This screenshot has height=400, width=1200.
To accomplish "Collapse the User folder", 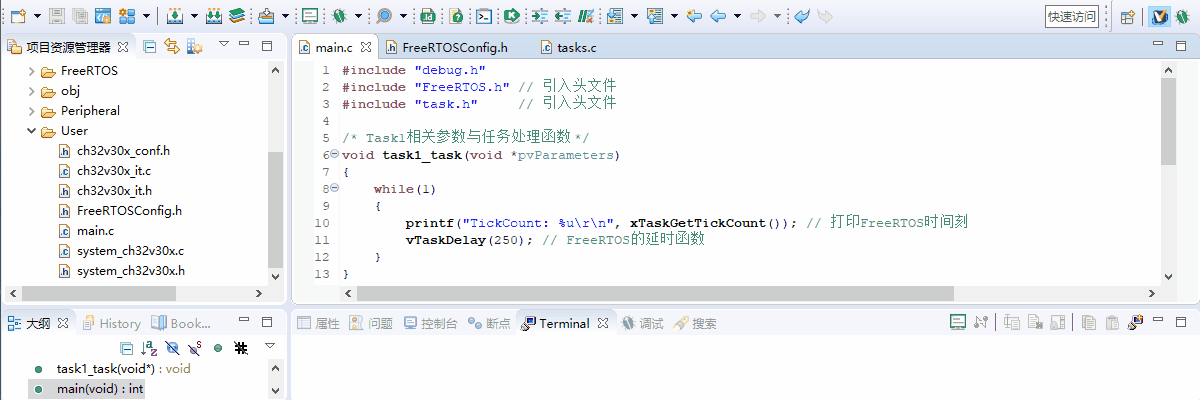I will (x=32, y=131).
